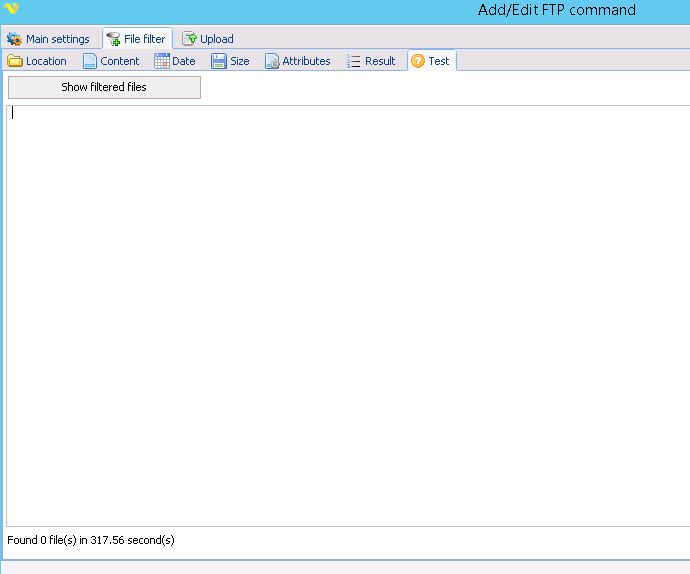690x574 pixels.
Task: Click the application logo in title bar
Action: [12, 9]
